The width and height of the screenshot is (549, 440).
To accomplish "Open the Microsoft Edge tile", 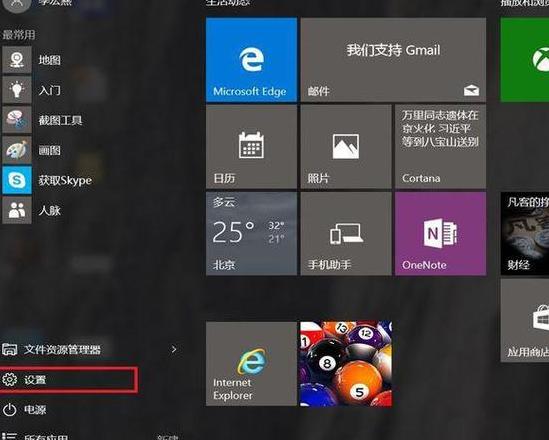I will point(251,60).
